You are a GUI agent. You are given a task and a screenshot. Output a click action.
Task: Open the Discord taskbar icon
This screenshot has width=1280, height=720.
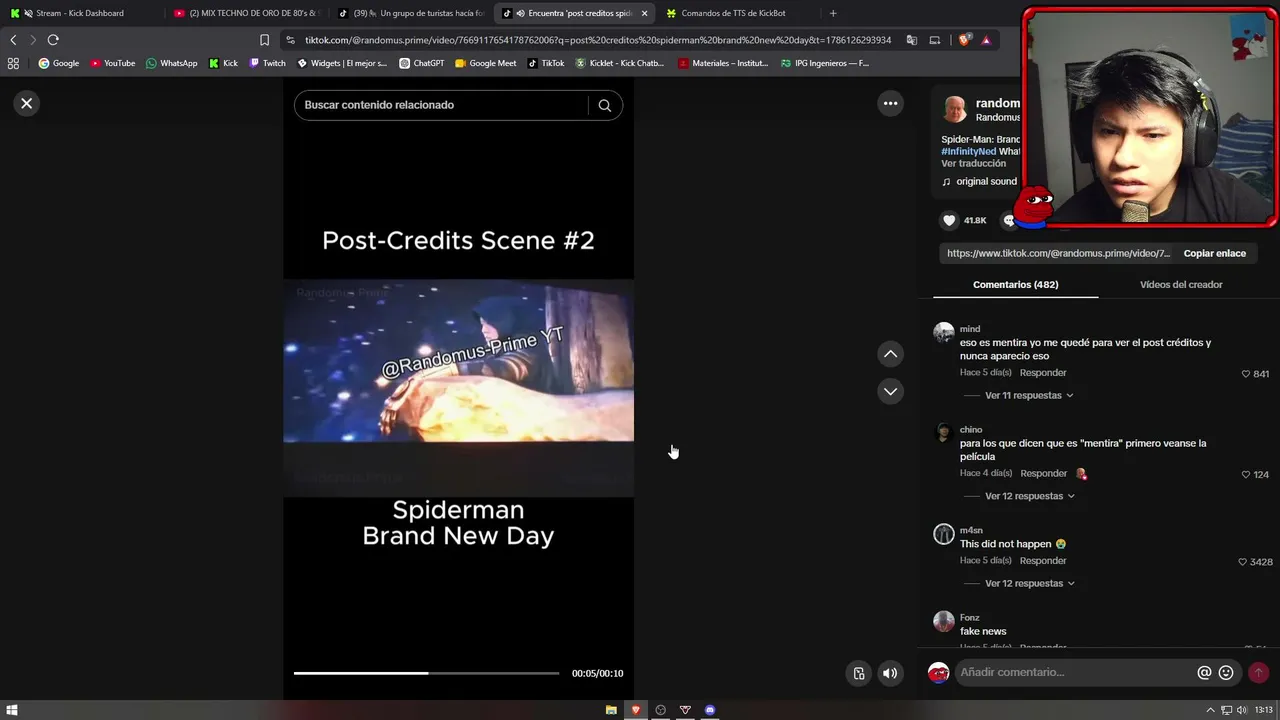point(710,710)
